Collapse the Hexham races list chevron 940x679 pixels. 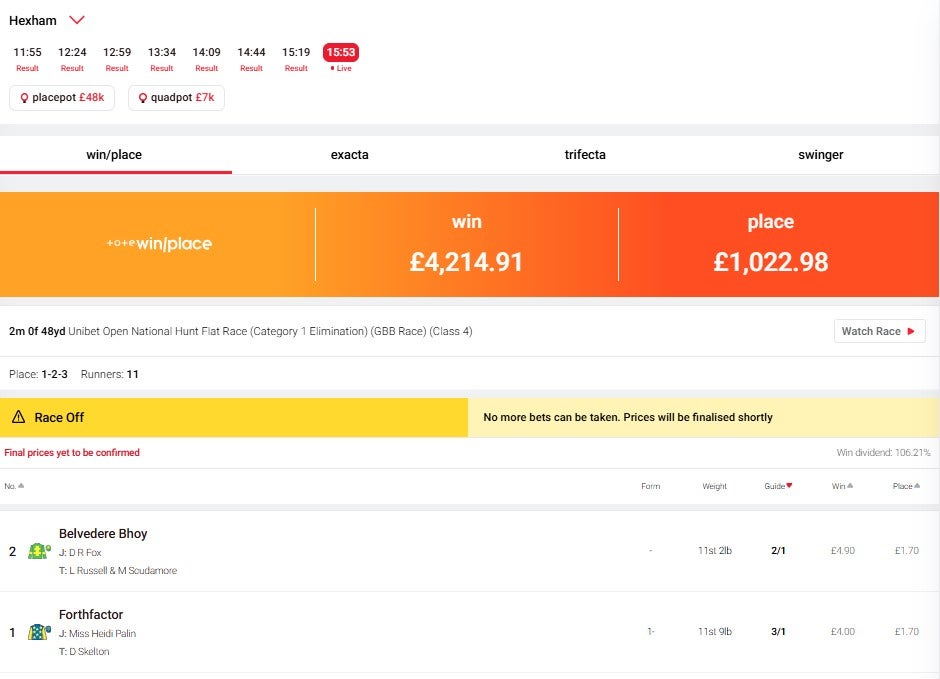tap(75, 19)
